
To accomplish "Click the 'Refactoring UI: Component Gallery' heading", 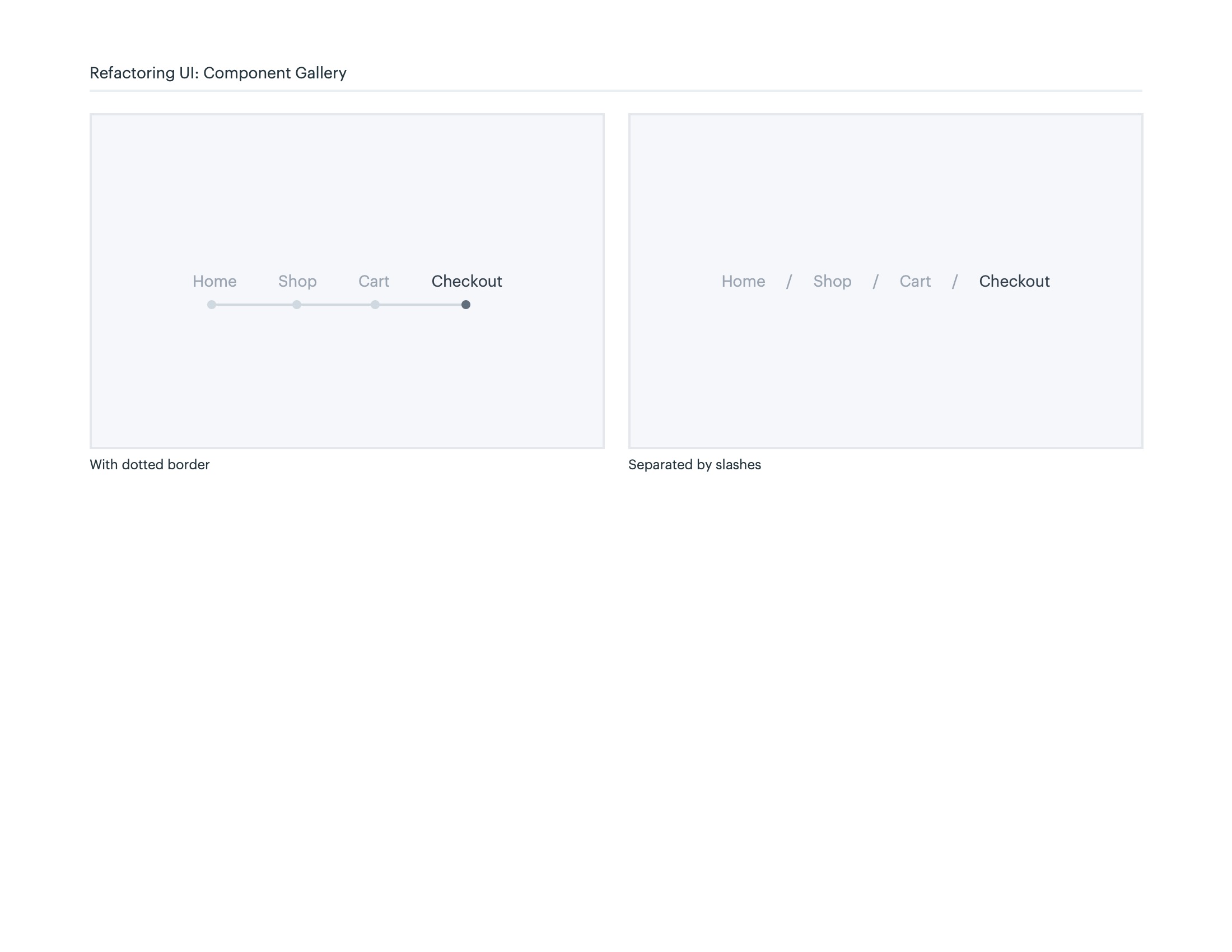I will point(218,73).
